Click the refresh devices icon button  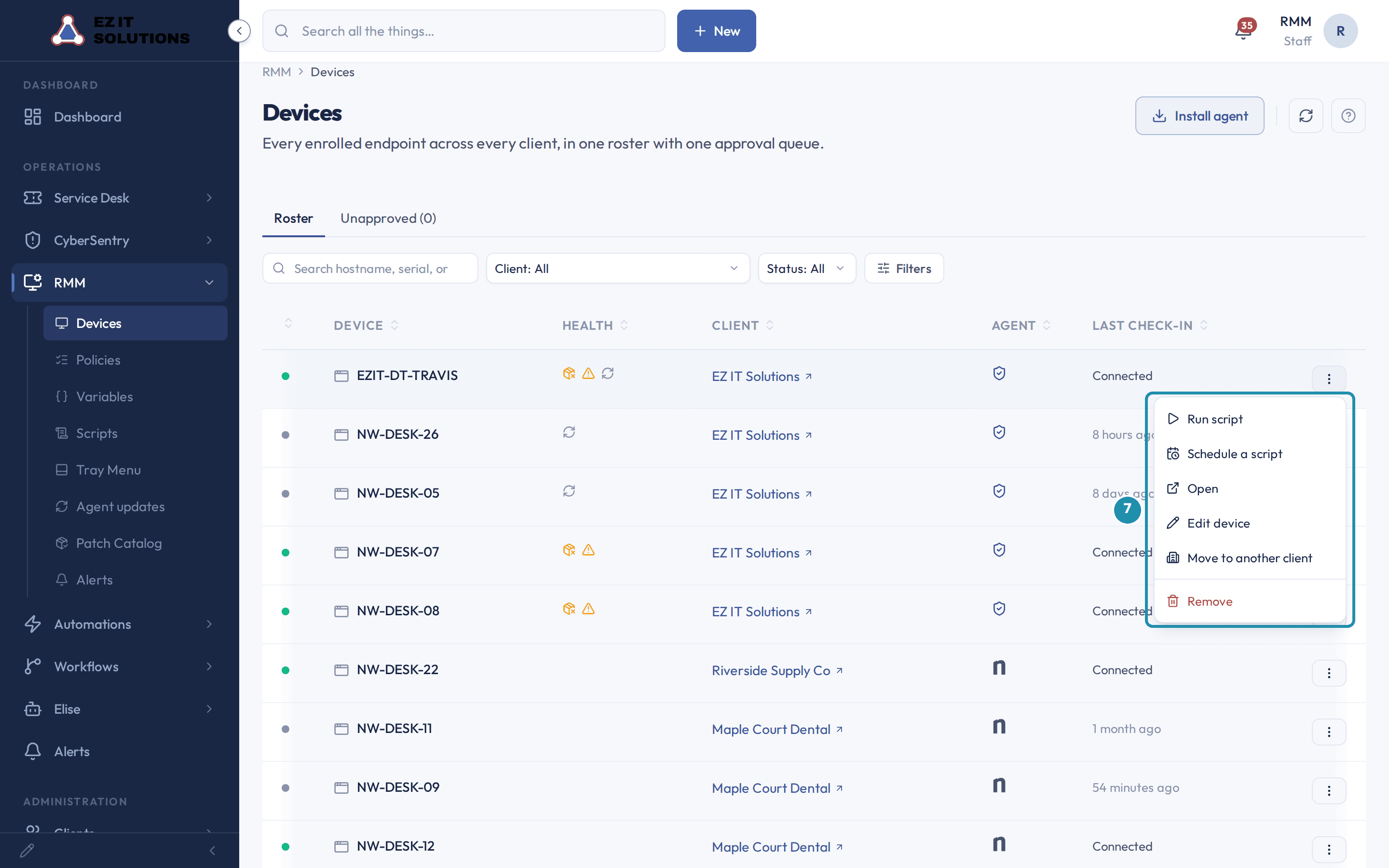[x=1306, y=116]
